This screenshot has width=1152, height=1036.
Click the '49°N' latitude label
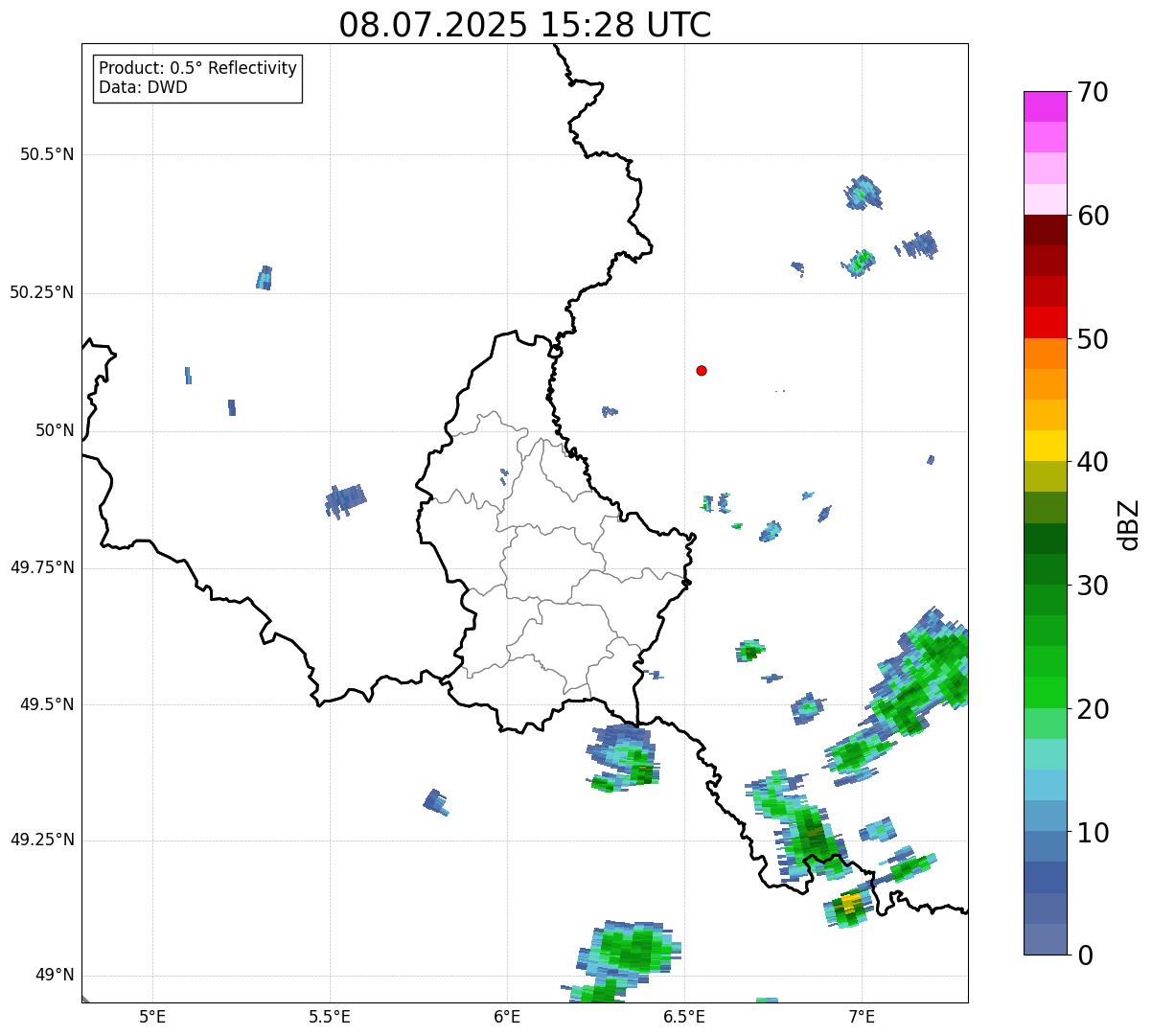55,975
